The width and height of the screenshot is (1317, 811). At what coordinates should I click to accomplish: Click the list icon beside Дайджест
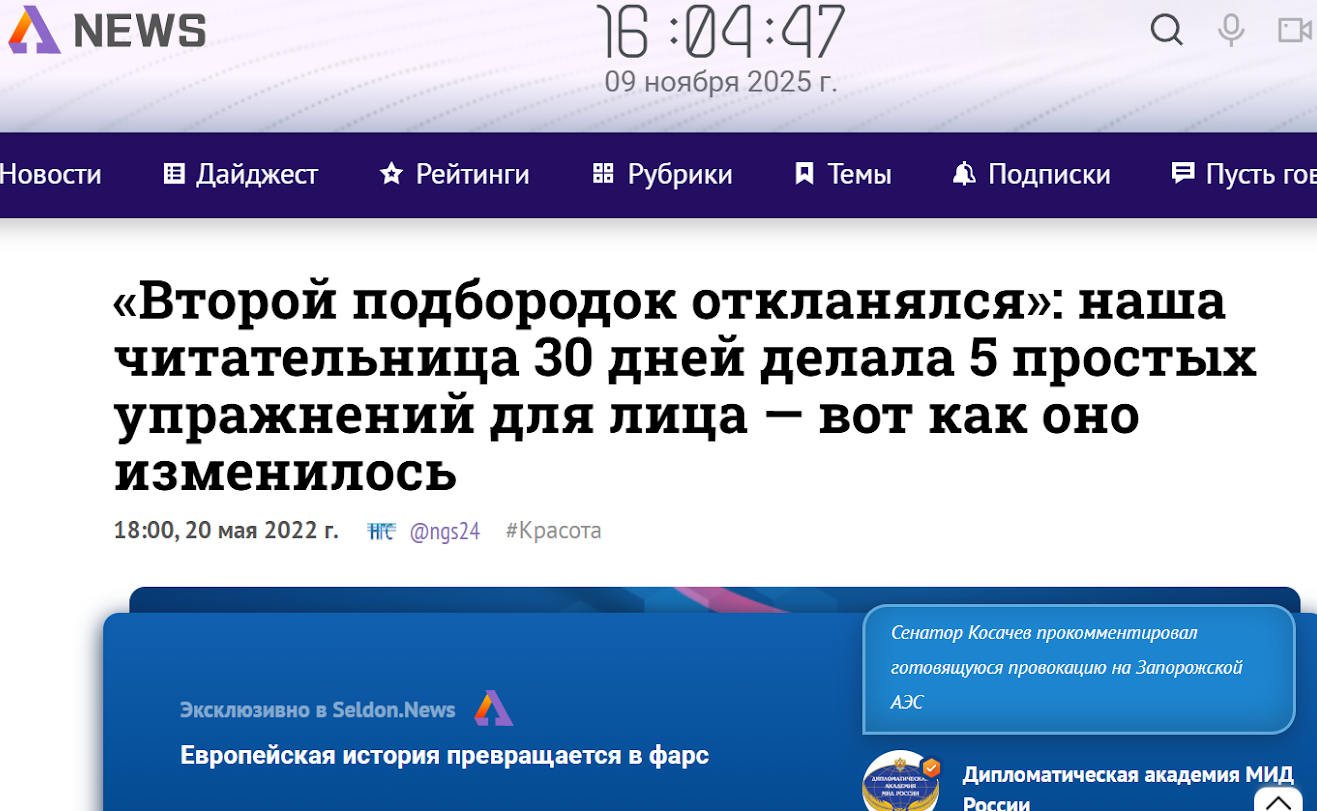(174, 174)
